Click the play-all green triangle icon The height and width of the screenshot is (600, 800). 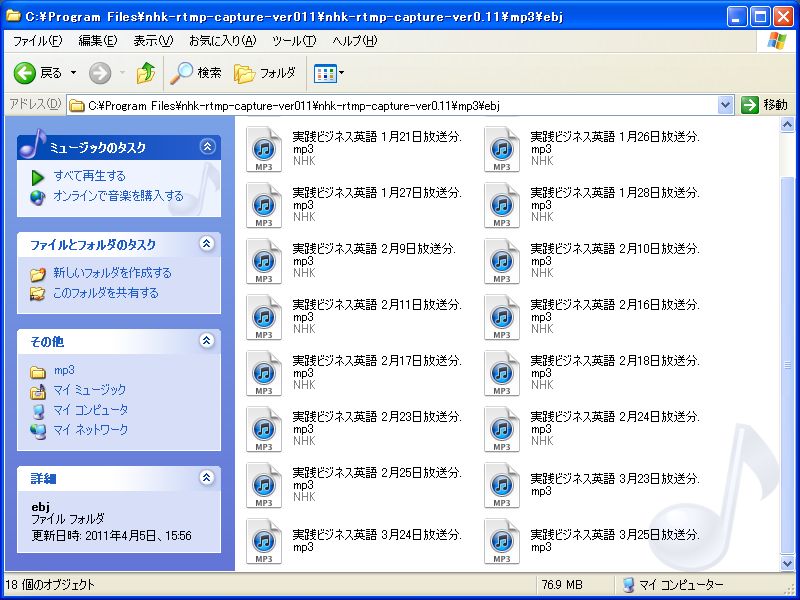click(x=38, y=178)
